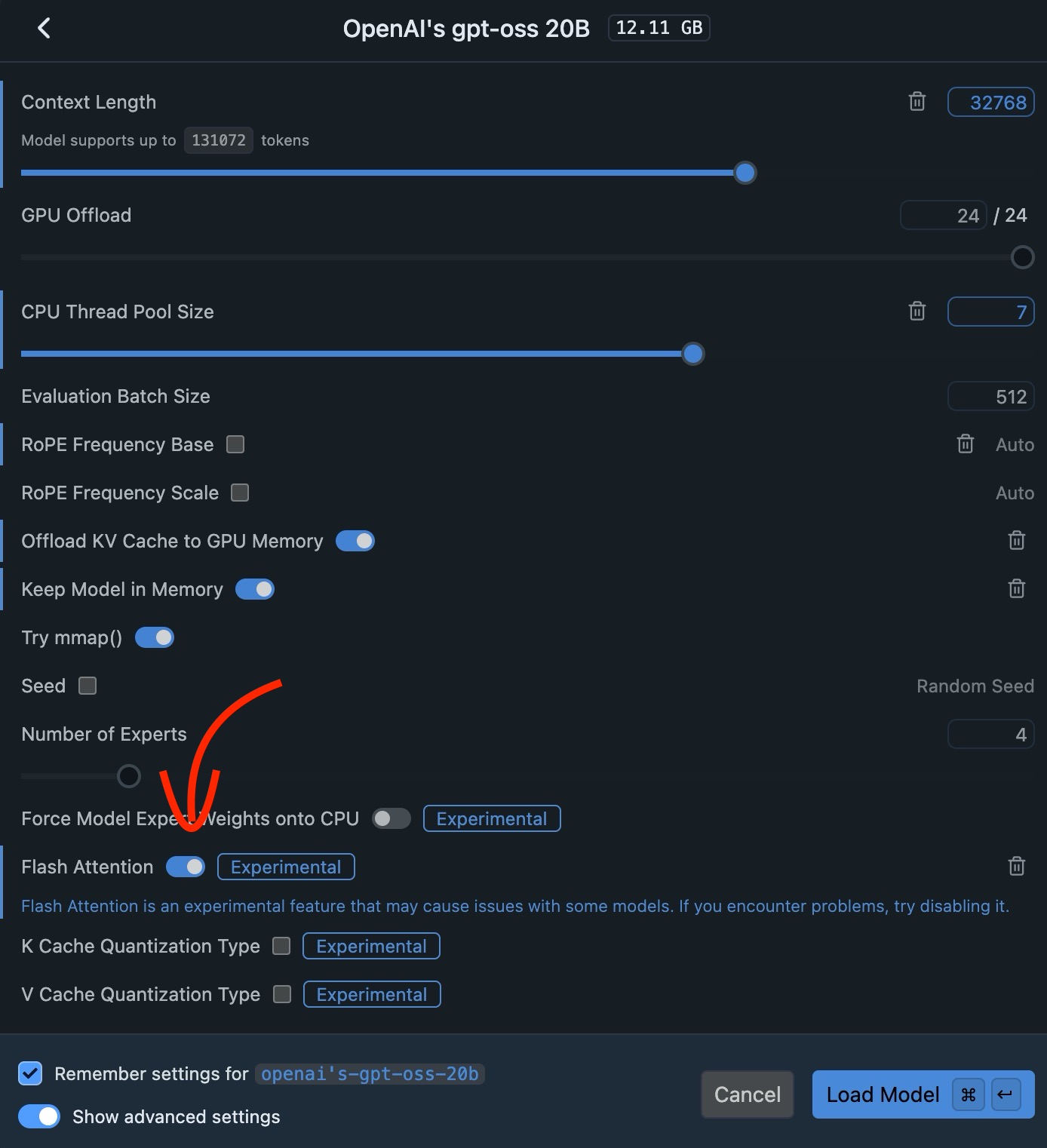Go back using the left chevron arrow
Image resolution: width=1047 pixels, height=1148 pixels.
44,29
